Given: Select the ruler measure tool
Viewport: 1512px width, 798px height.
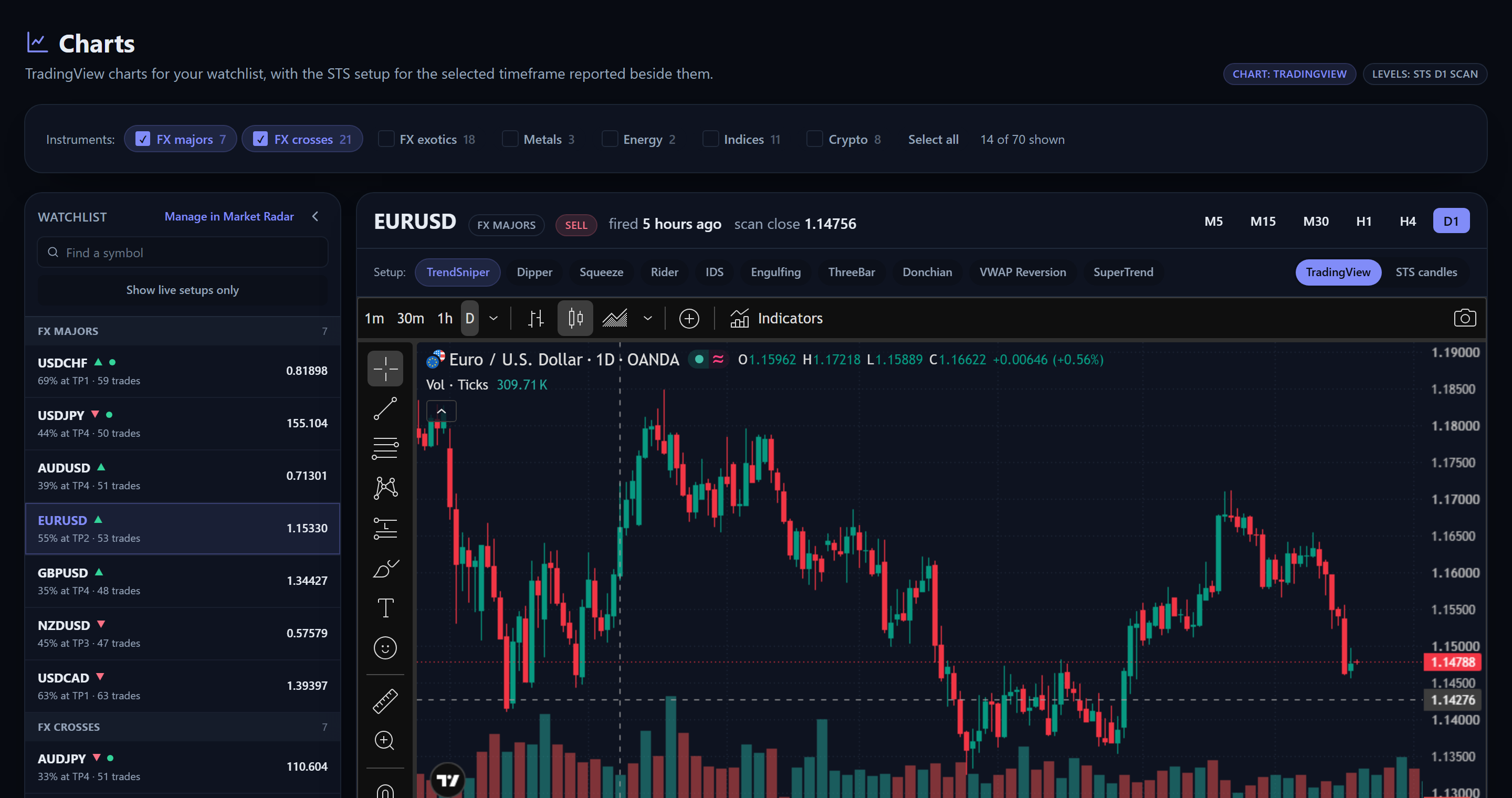Looking at the screenshot, I should point(385,701).
